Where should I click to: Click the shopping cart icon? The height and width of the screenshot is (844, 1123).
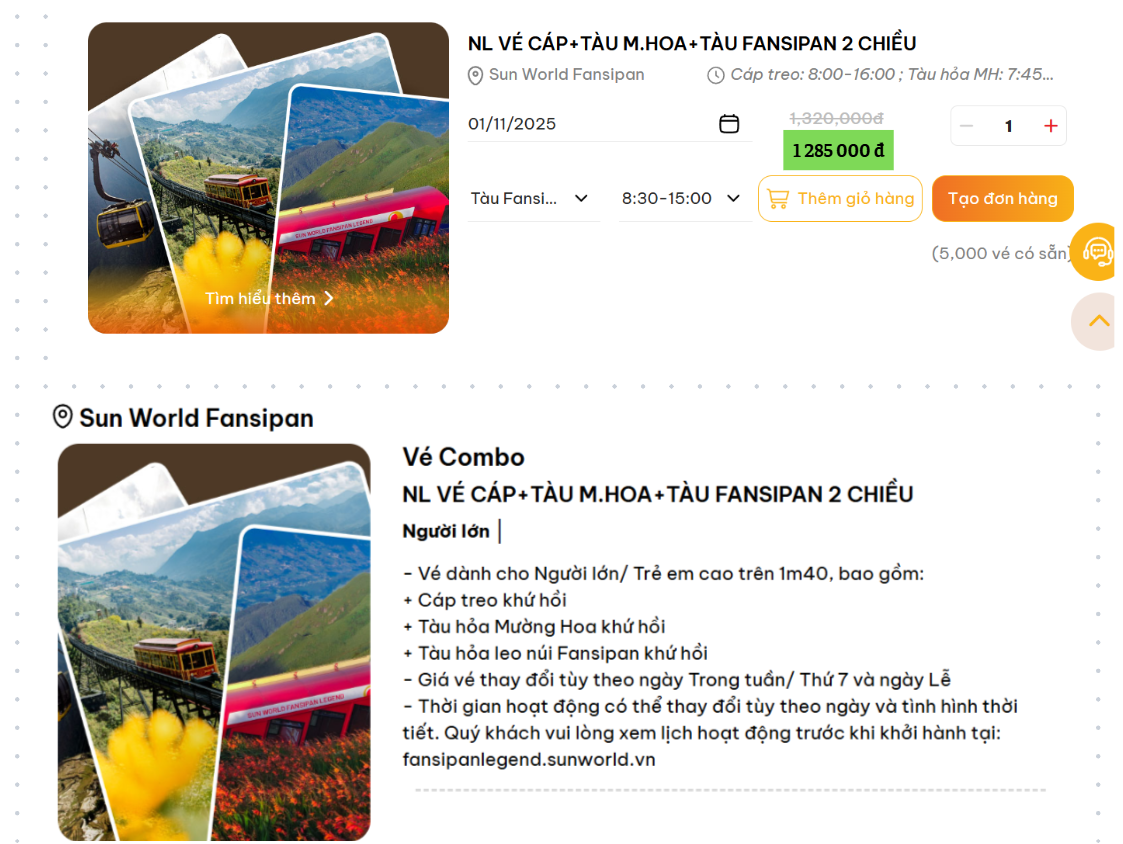click(777, 198)
